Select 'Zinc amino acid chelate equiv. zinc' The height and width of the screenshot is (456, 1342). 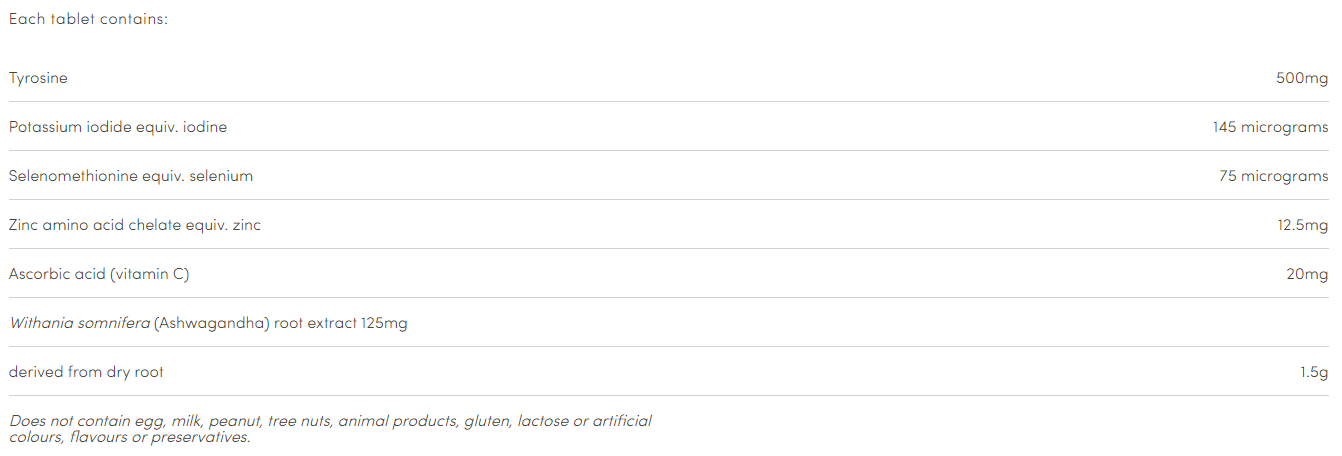coord(135,225)
